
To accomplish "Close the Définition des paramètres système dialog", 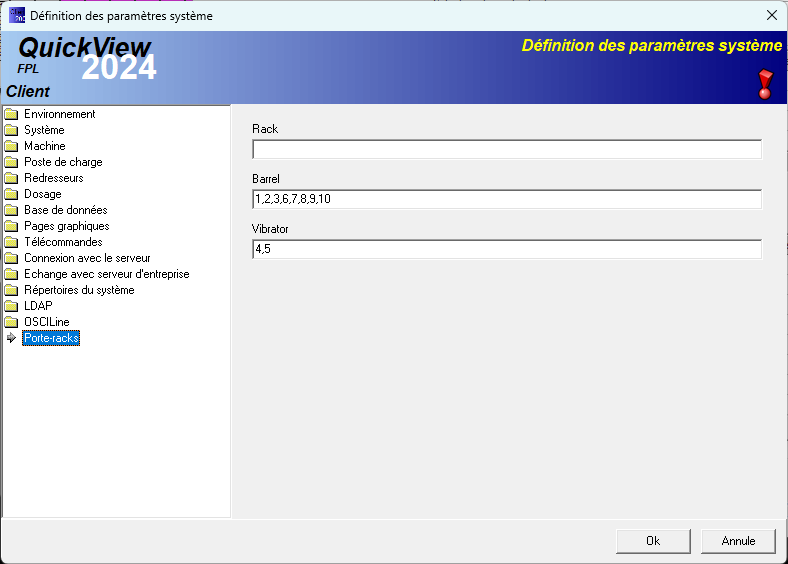I will pos(772,15).
